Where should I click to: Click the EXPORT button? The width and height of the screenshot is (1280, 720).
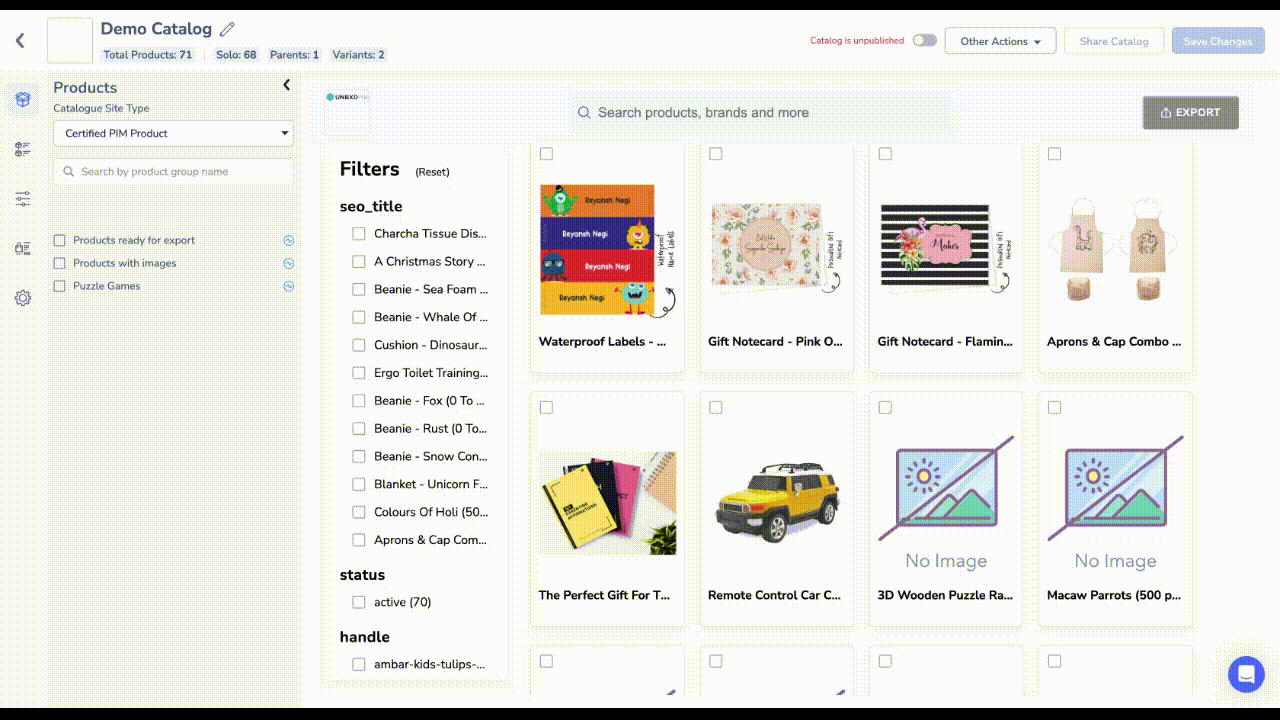[1190, 113]
